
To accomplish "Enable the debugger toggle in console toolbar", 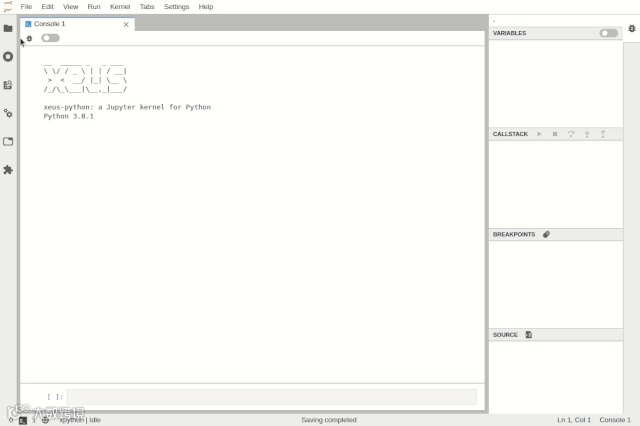I will click(x=50, y=38).
